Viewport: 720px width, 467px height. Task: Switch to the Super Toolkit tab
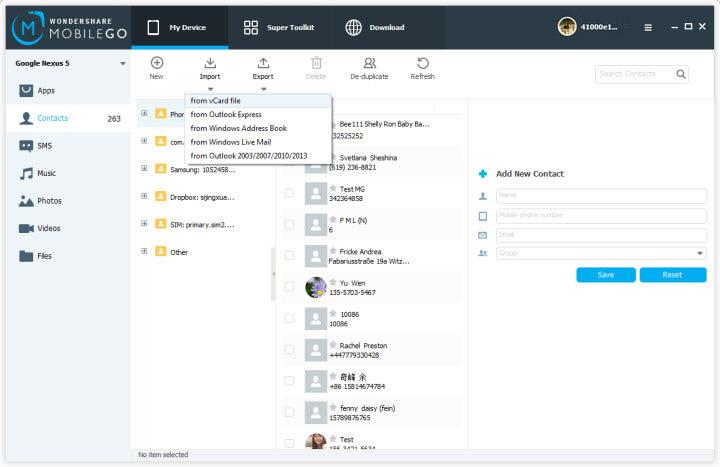click(279, 28)
